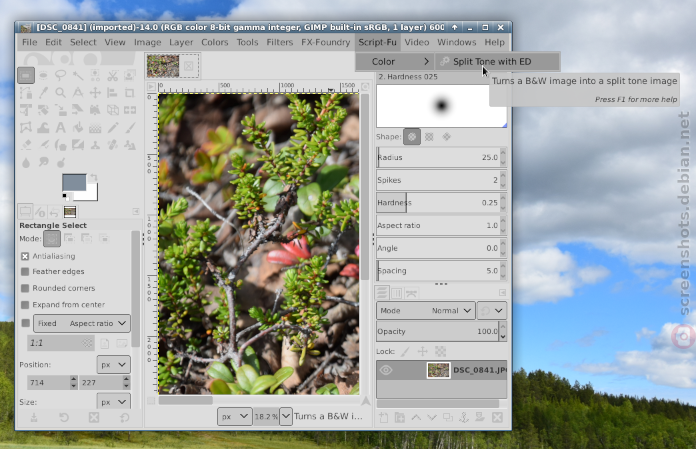Select the Paths tool

[x=26, y=93]
